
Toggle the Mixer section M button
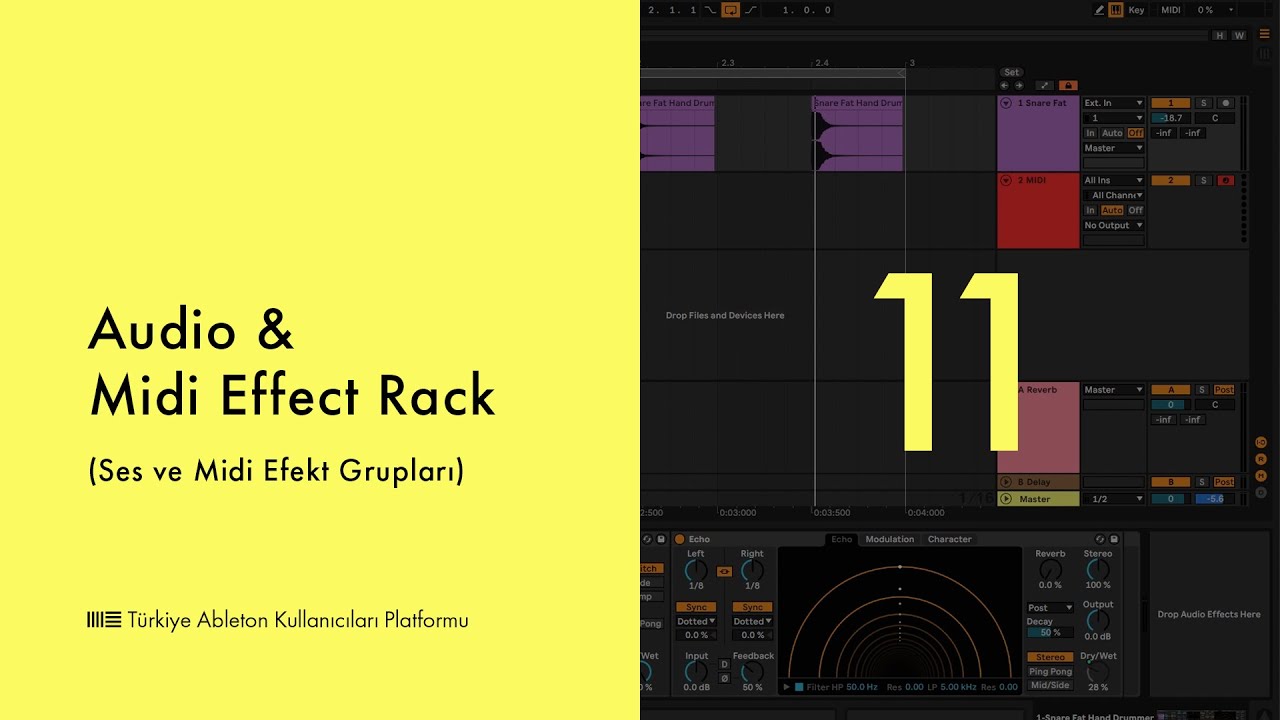click(x=1261, y=476)
